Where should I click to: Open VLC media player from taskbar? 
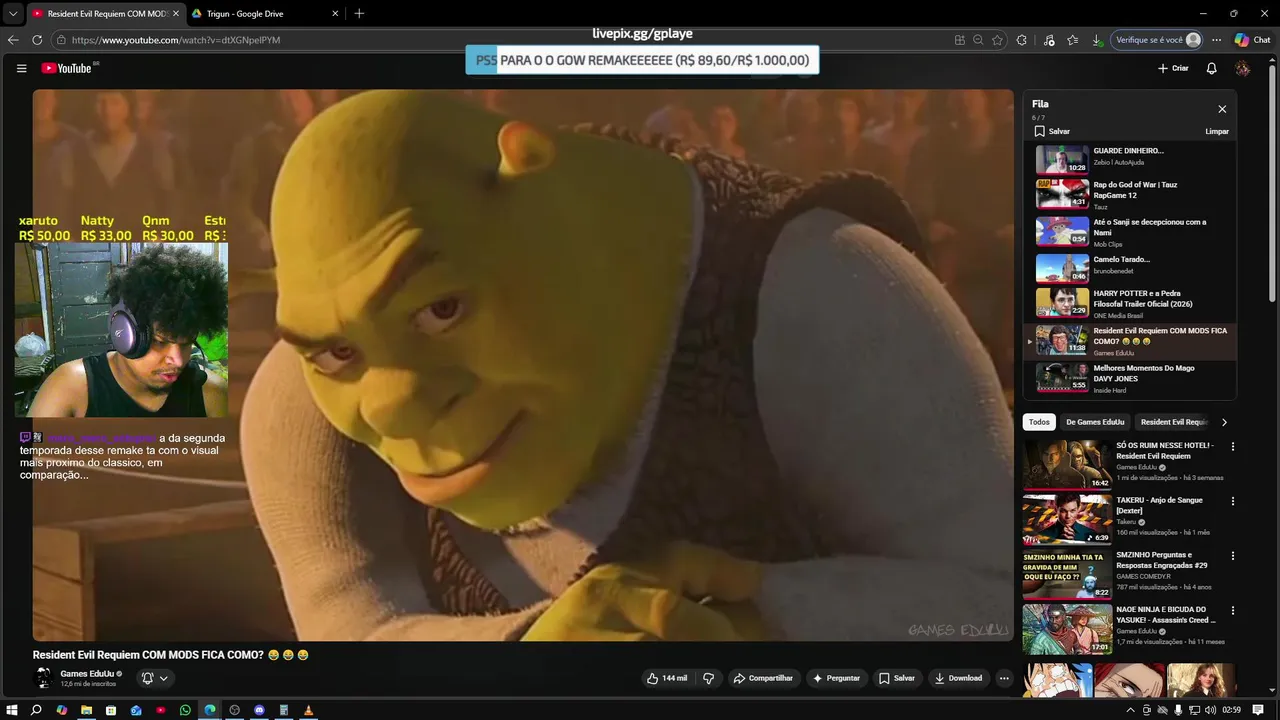(308, 710)
